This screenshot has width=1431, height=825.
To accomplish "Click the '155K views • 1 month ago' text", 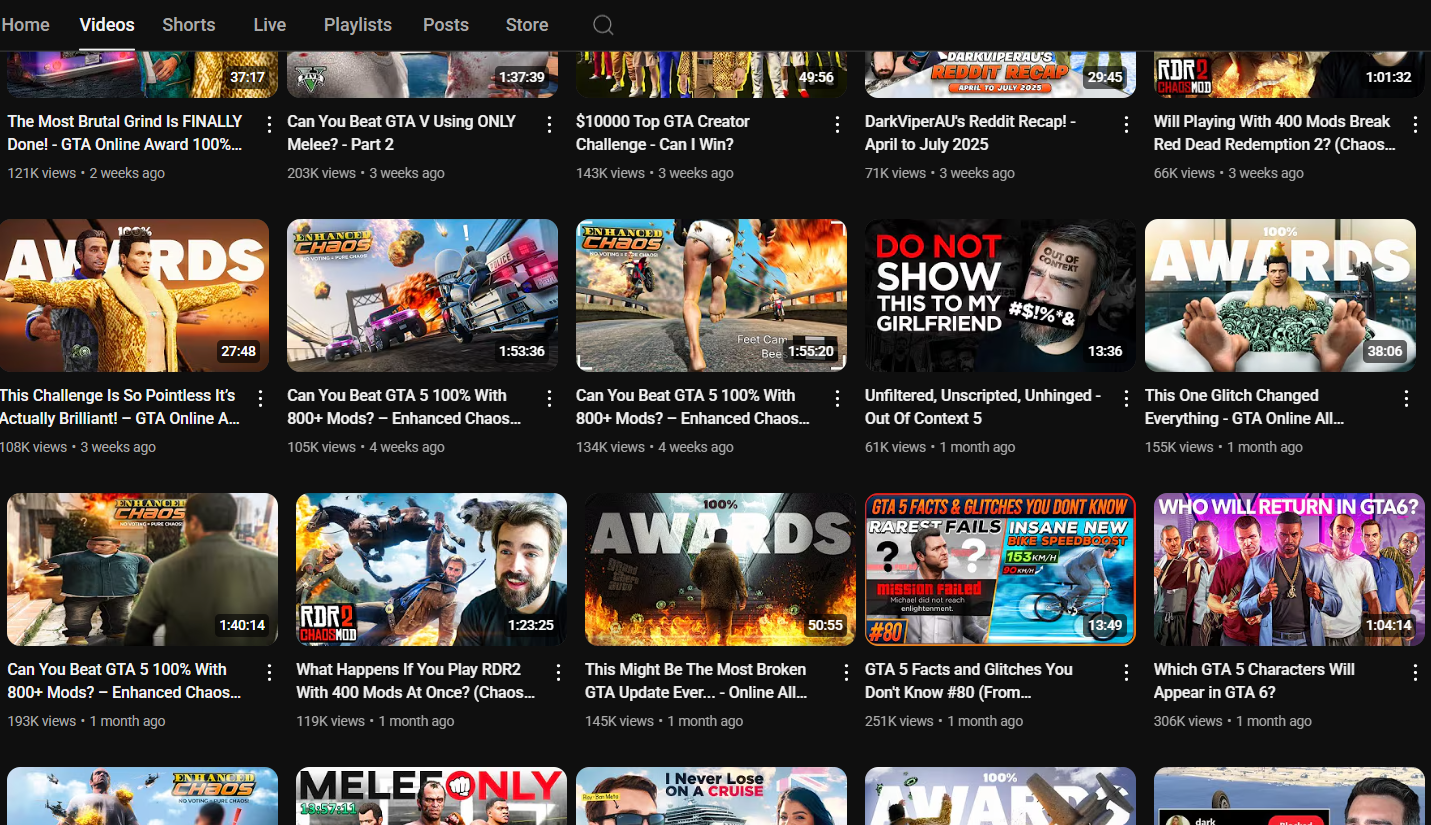I will (1224, 447).
